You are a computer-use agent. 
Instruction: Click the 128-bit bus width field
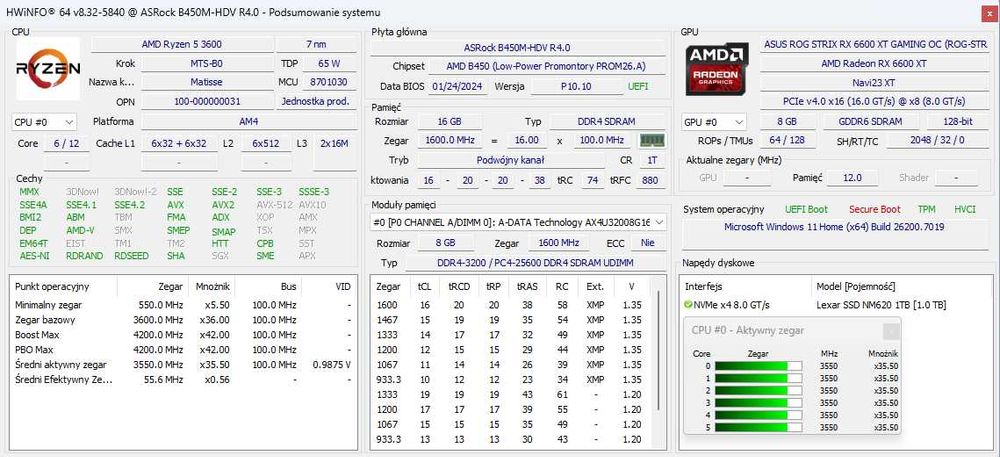[x=958, y=121]
